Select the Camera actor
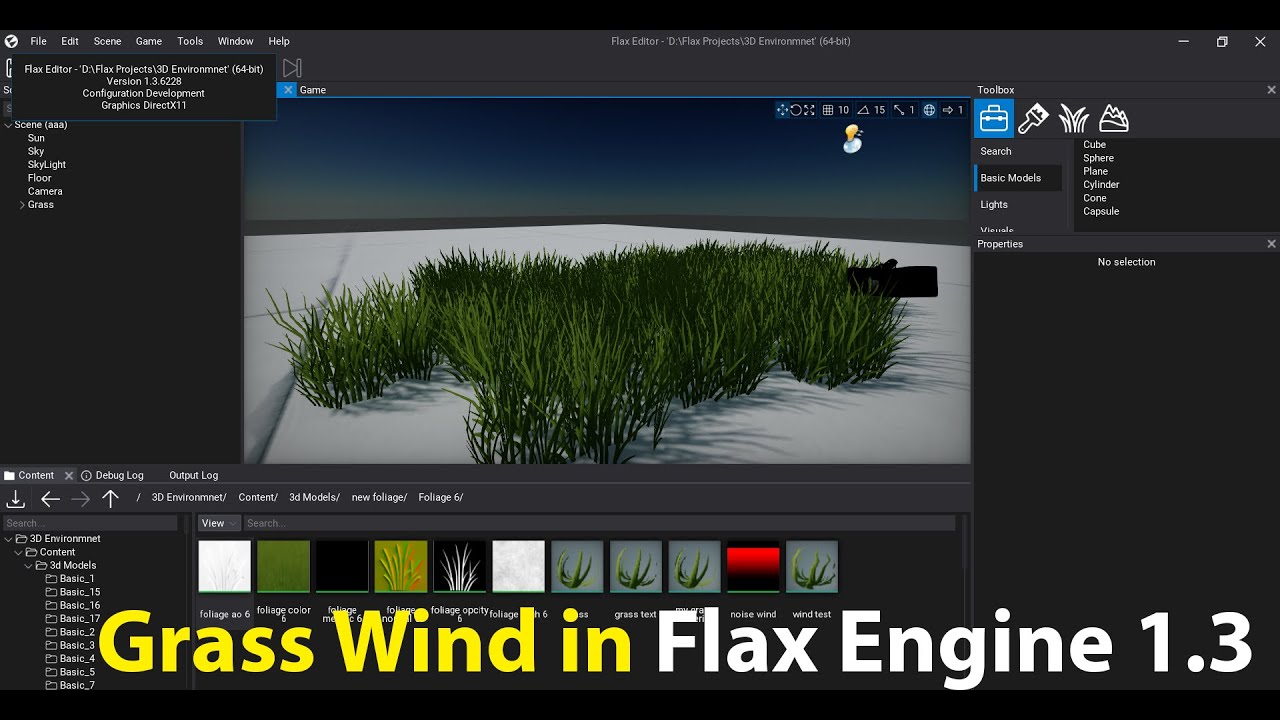Image resolution: width=1280 pixels, height=720 pixels. 45,191
